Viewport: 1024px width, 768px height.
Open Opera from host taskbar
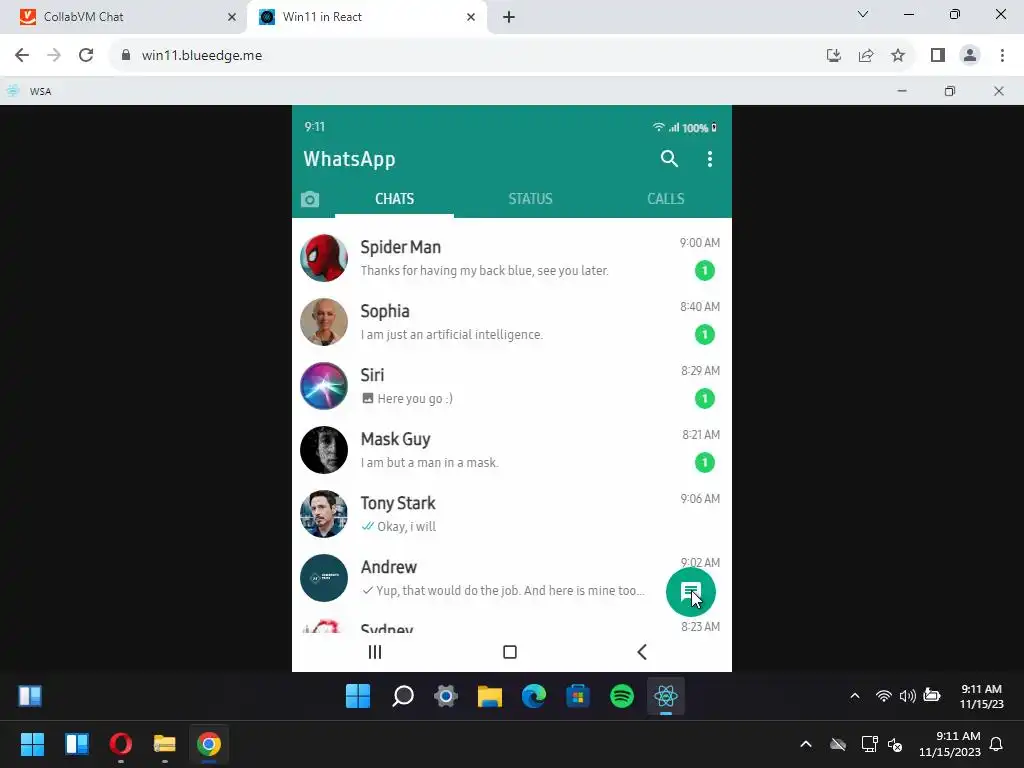(121, 744)
